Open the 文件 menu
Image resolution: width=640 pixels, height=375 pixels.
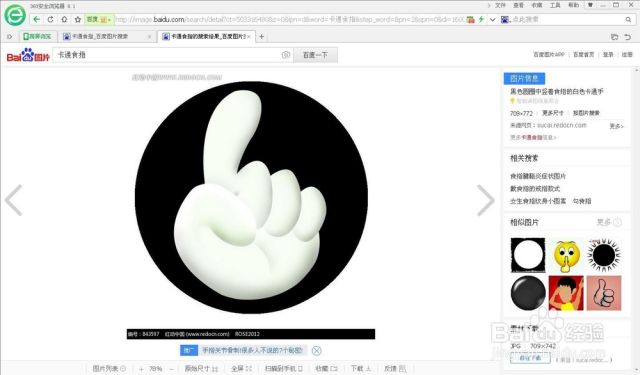click(x=500, y=5)
